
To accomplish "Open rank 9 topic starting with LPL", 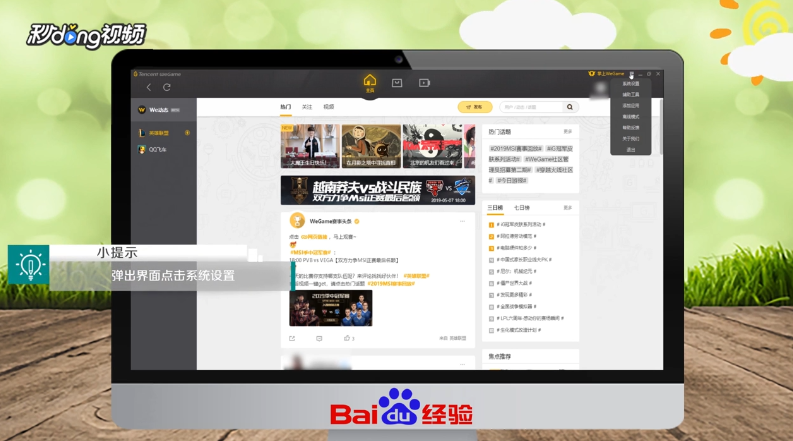I will click(530, 318).
